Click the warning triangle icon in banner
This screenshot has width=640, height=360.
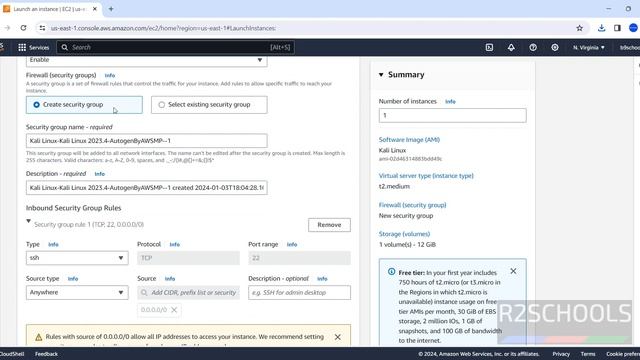coord(38,337)
